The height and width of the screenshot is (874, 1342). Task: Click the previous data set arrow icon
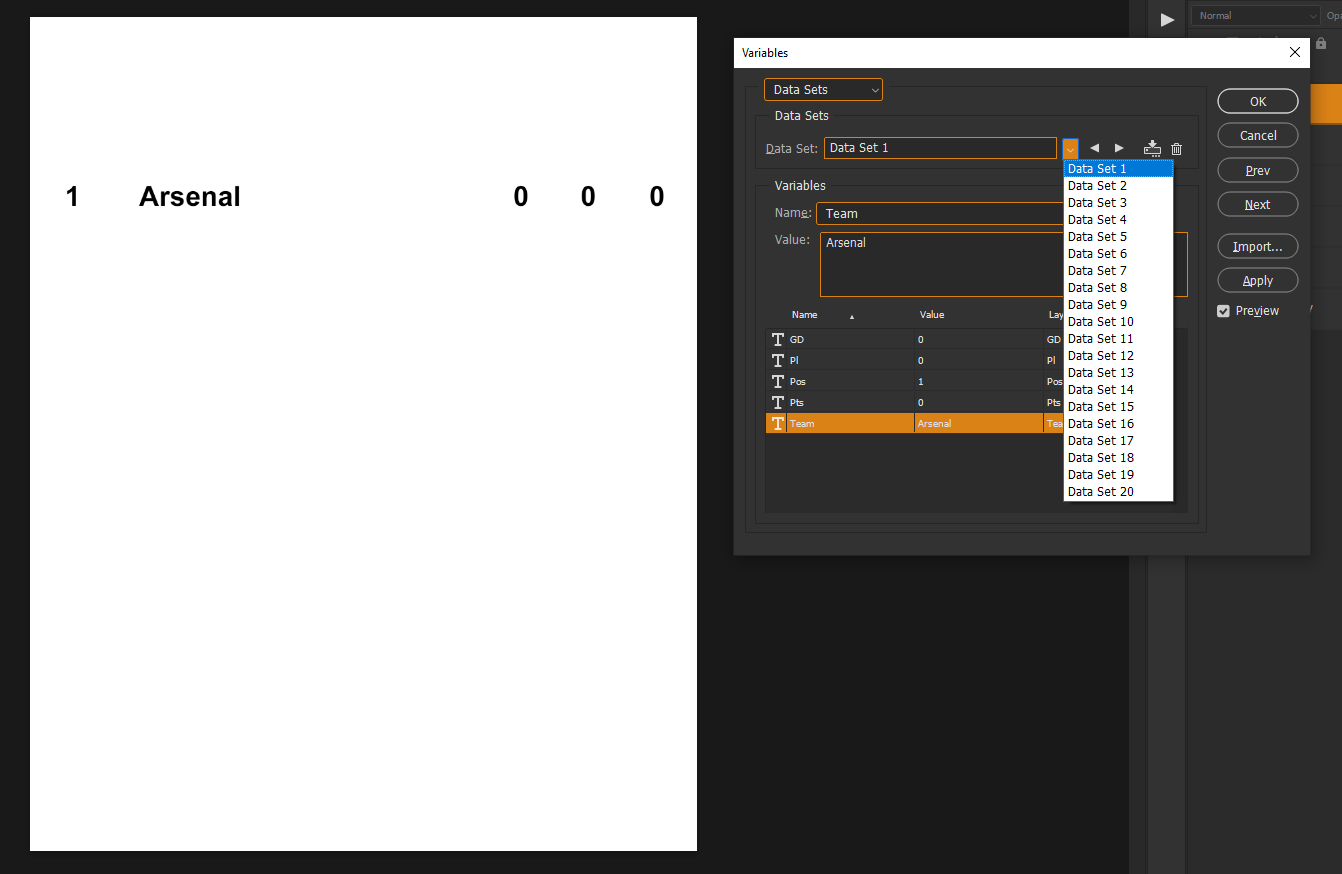coord(1094,148)
